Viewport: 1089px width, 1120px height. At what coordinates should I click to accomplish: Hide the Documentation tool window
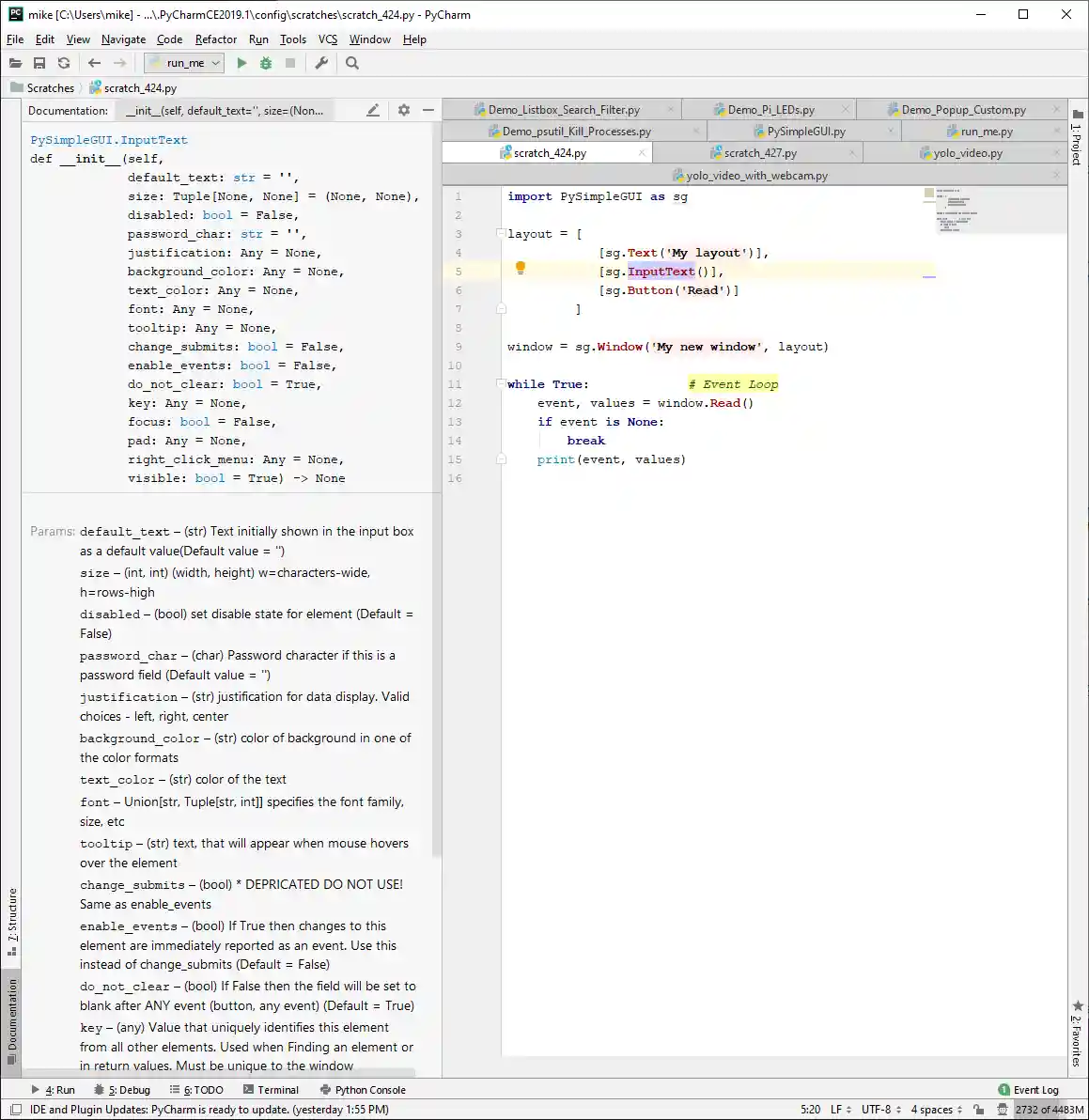(428, 110)
